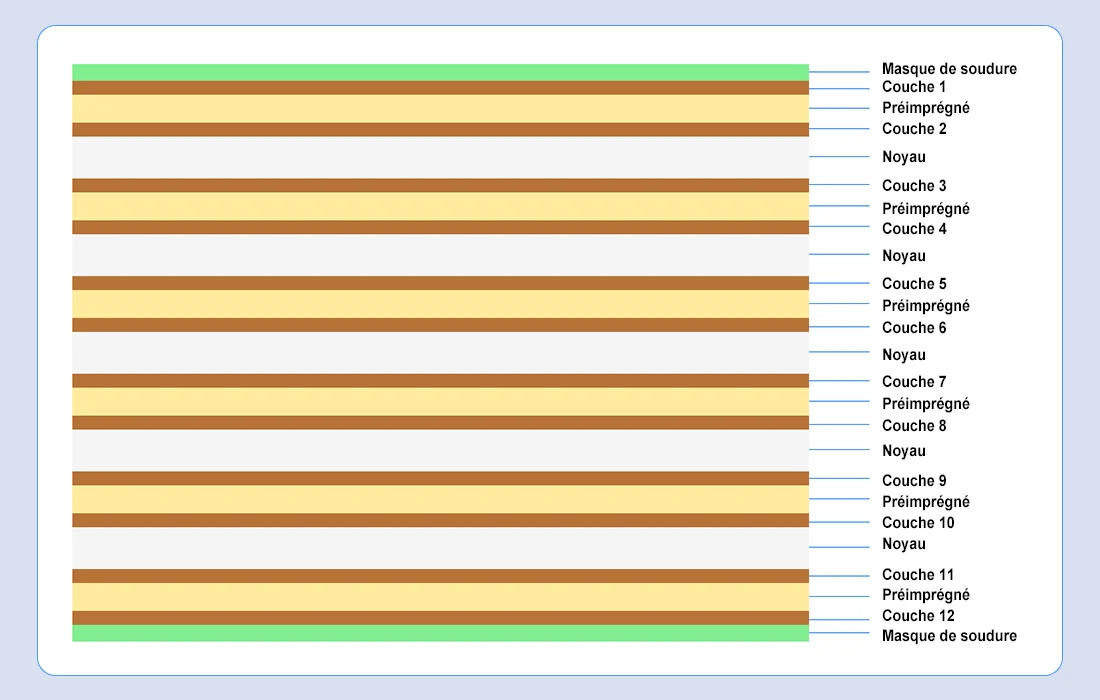1100x700 pixels.
Task: Click the "Couche 12" label
Action: [917, 616]
